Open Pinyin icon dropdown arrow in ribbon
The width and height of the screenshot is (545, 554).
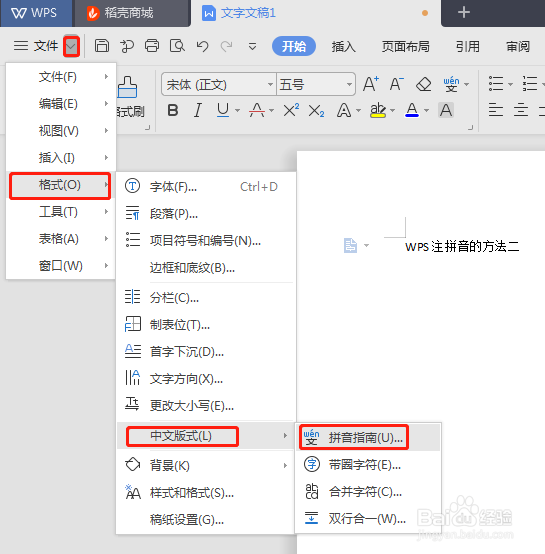point(467,85)
